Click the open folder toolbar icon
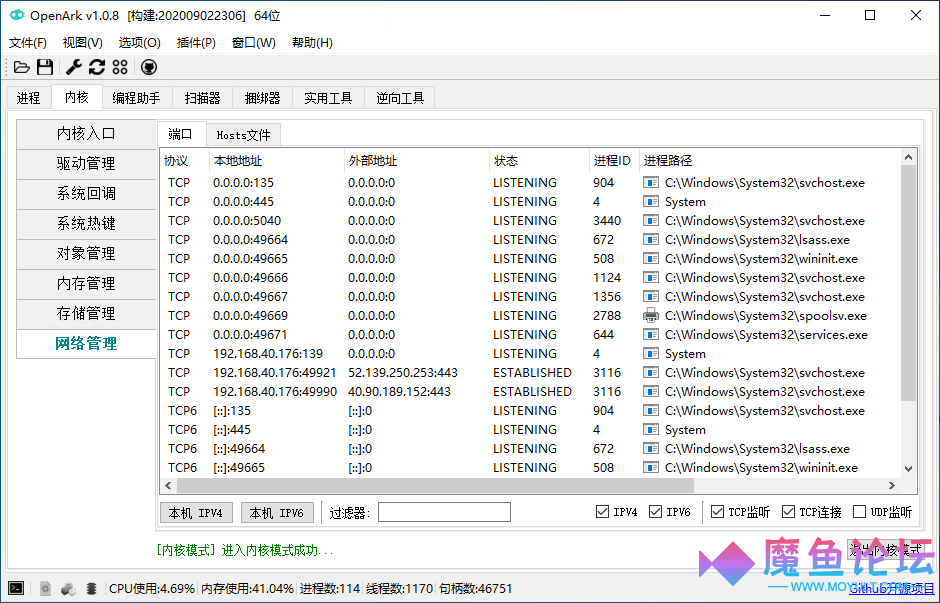 (x=22, y=67)
